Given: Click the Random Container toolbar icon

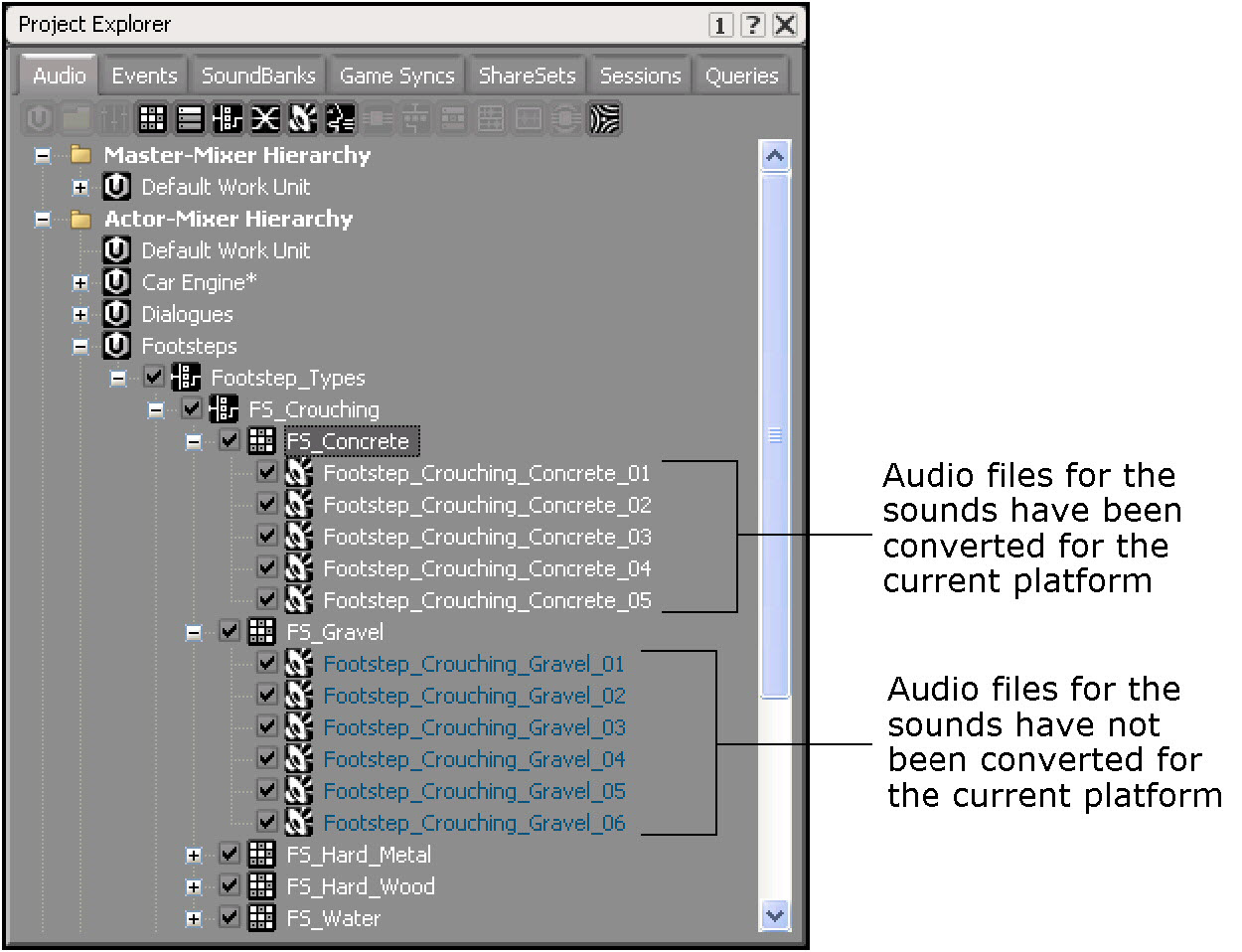Looking at the screenshot, I should point(152,119).
